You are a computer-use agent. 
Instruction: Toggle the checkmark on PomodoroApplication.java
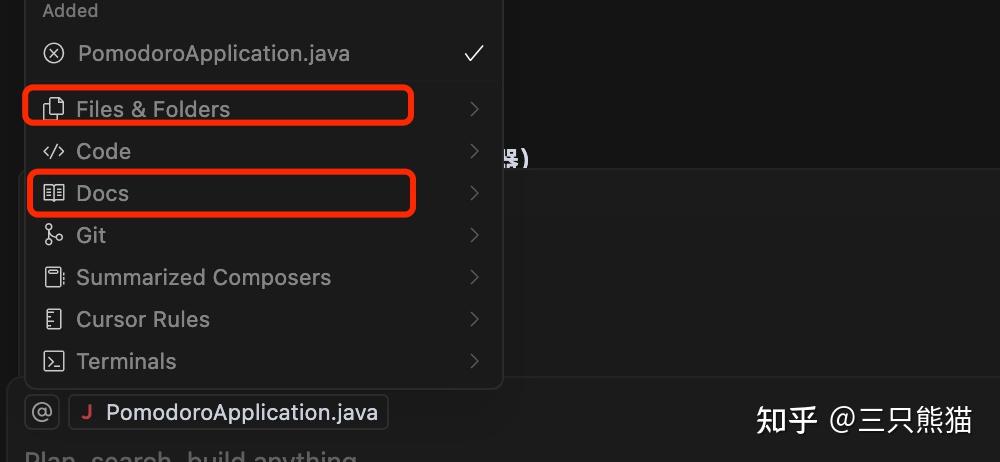pyautogui.click(x=474, y=53)
